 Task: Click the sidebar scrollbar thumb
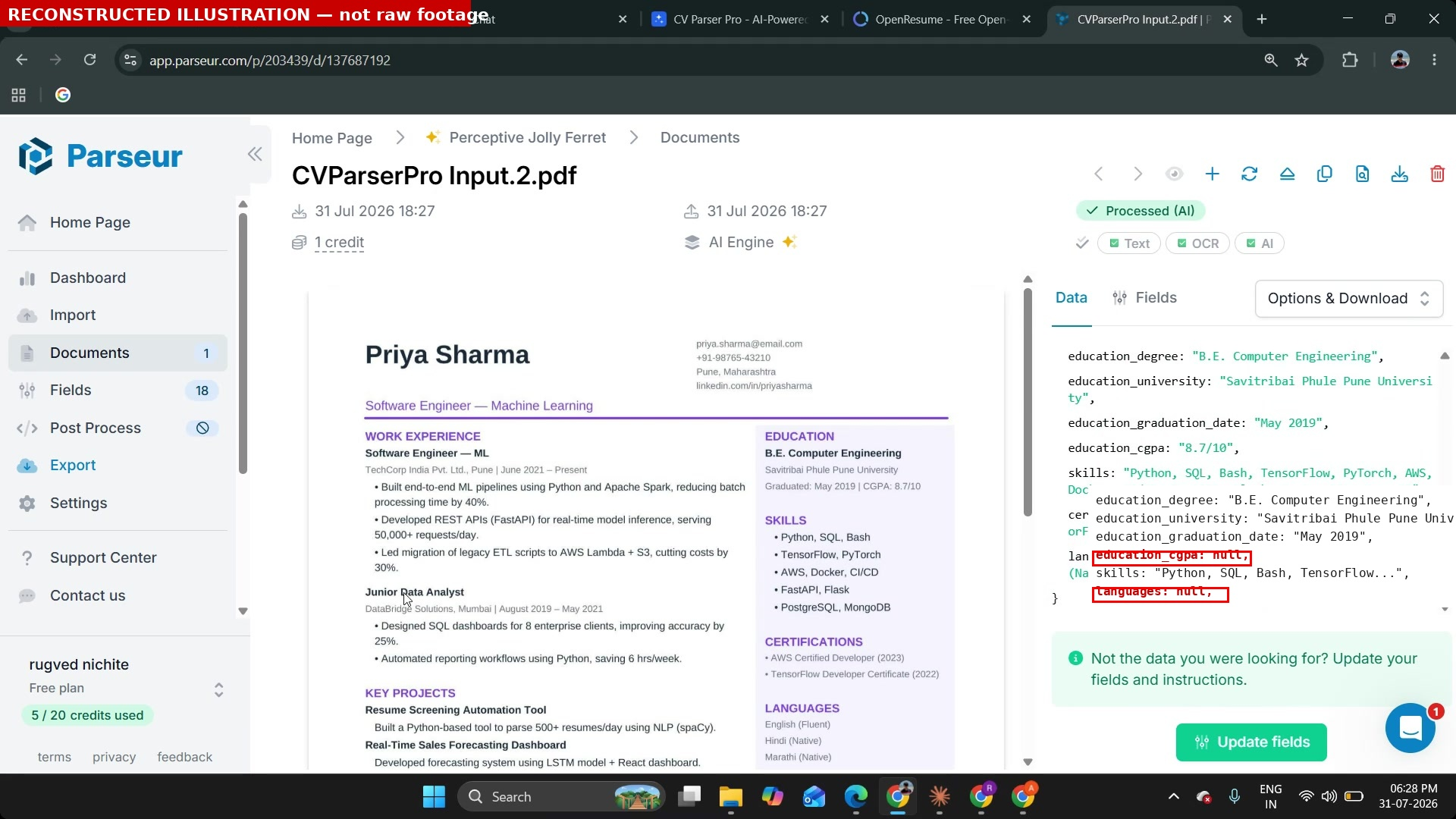click(243, 343)
